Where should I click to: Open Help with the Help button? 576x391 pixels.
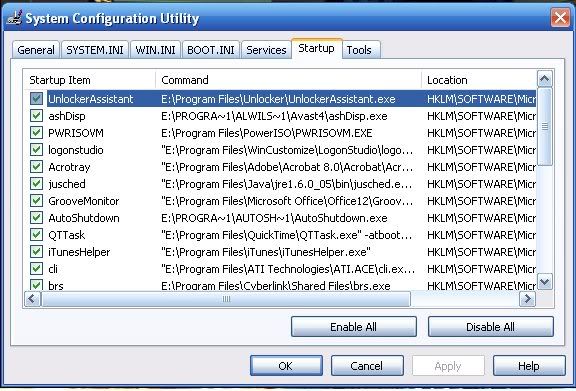tap(529, 366)
